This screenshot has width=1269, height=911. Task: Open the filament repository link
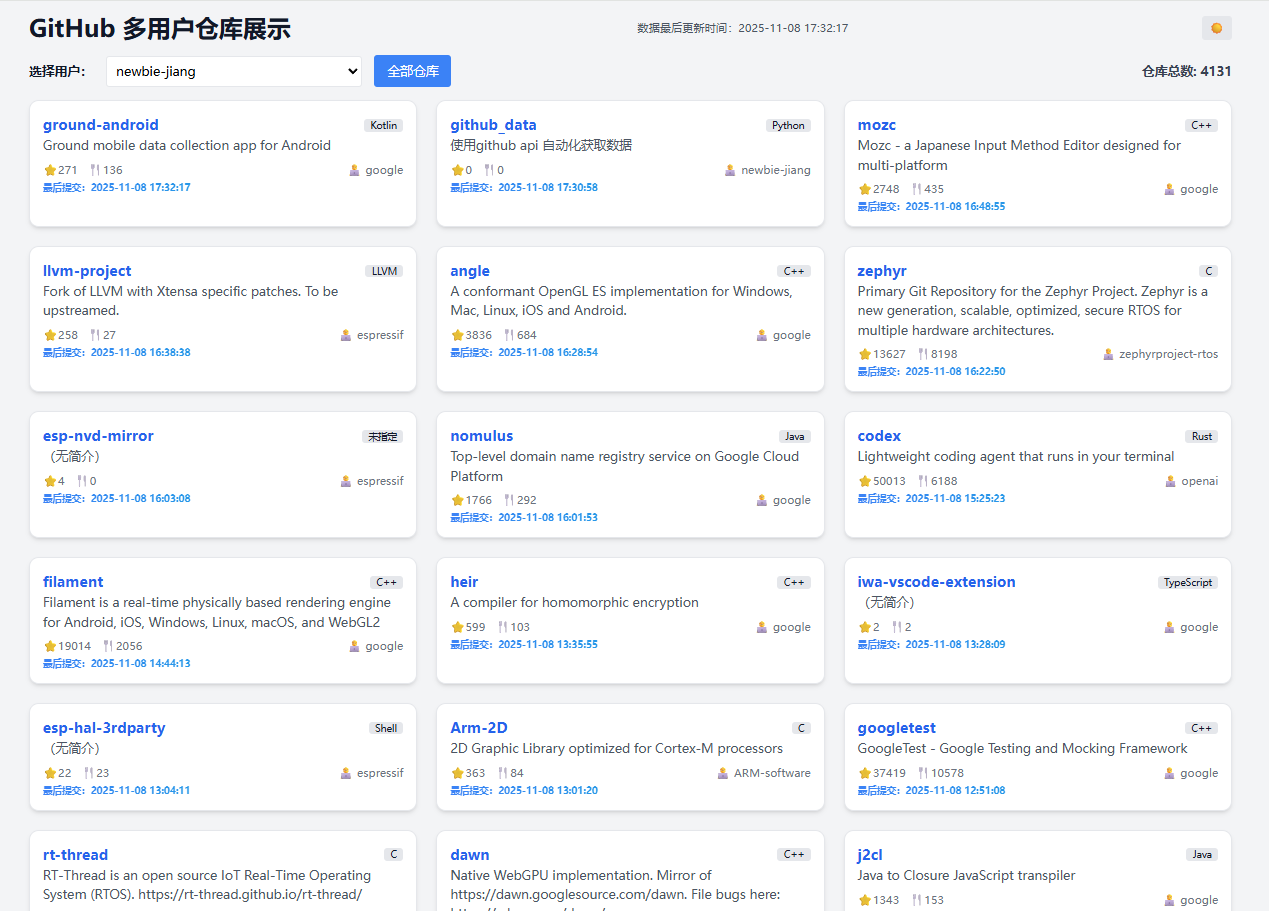coord(73,582)
